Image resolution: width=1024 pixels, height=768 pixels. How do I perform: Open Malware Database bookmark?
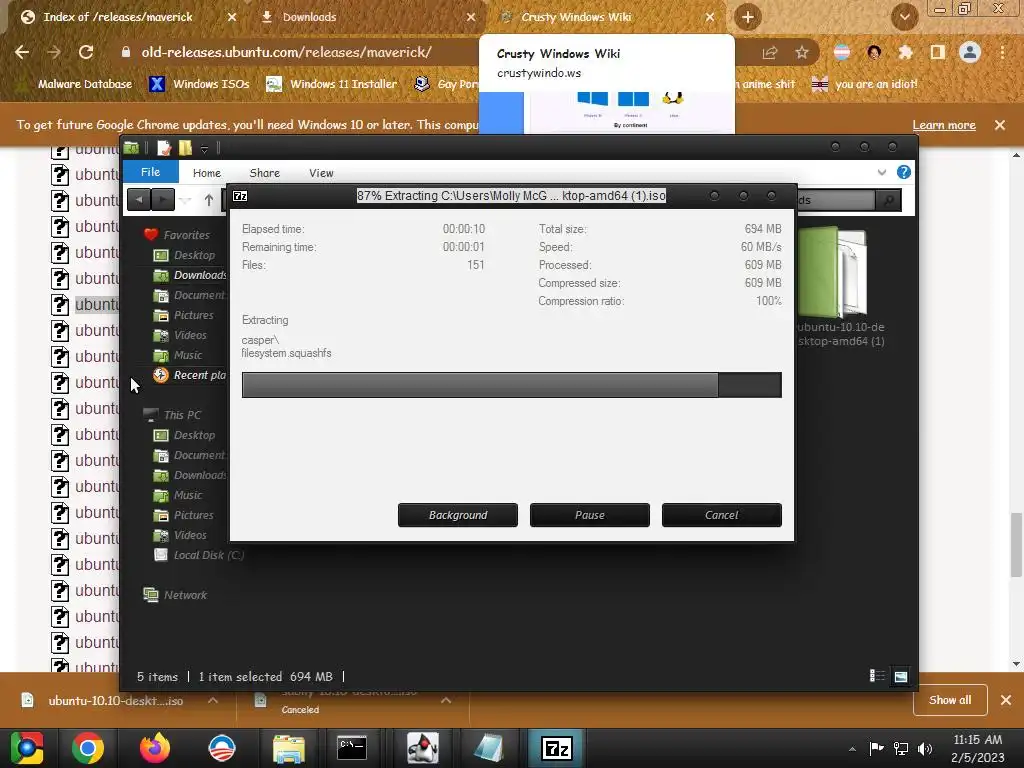(74, 84)
